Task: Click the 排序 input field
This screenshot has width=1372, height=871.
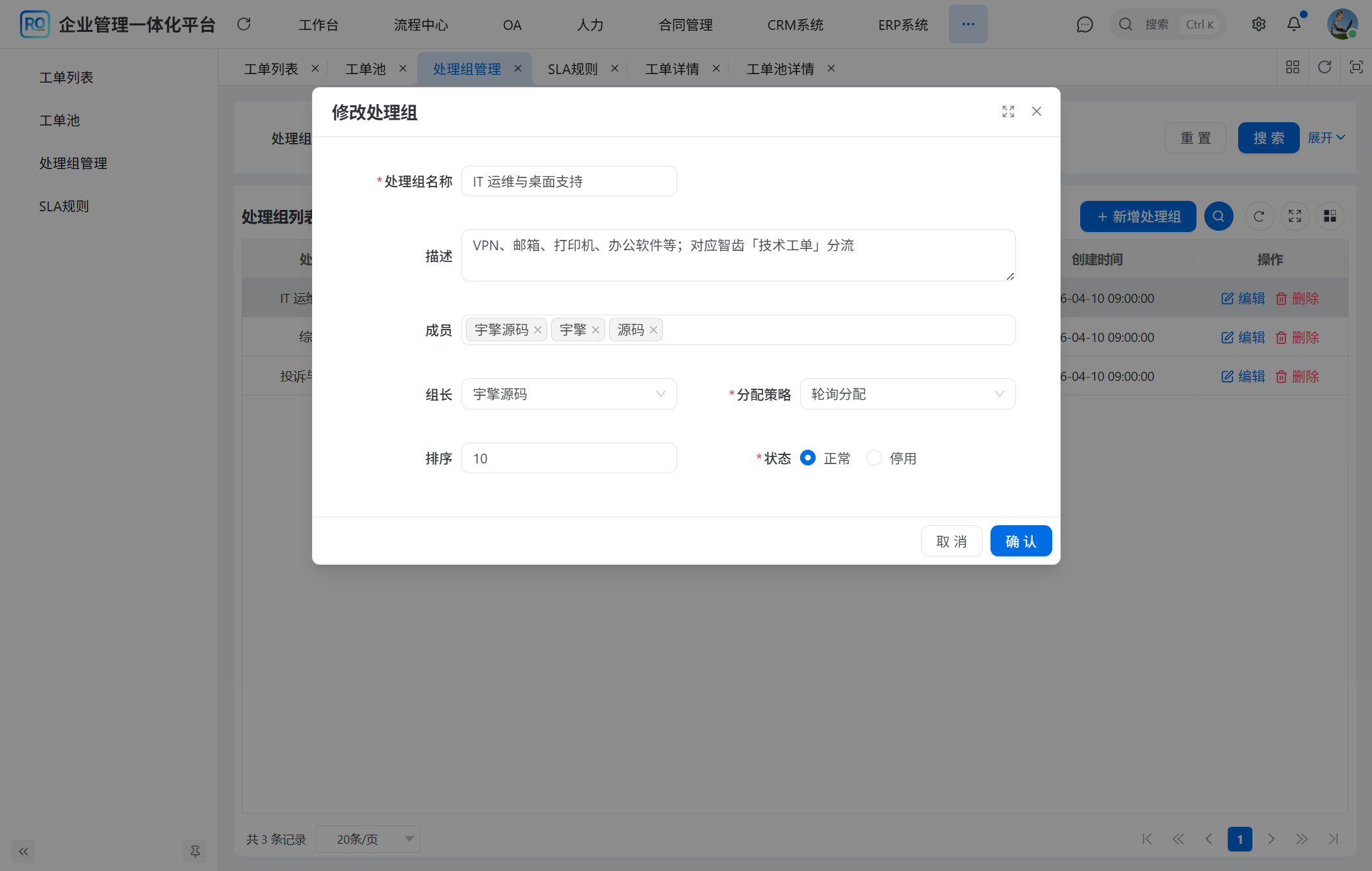Action: (569, 458)
